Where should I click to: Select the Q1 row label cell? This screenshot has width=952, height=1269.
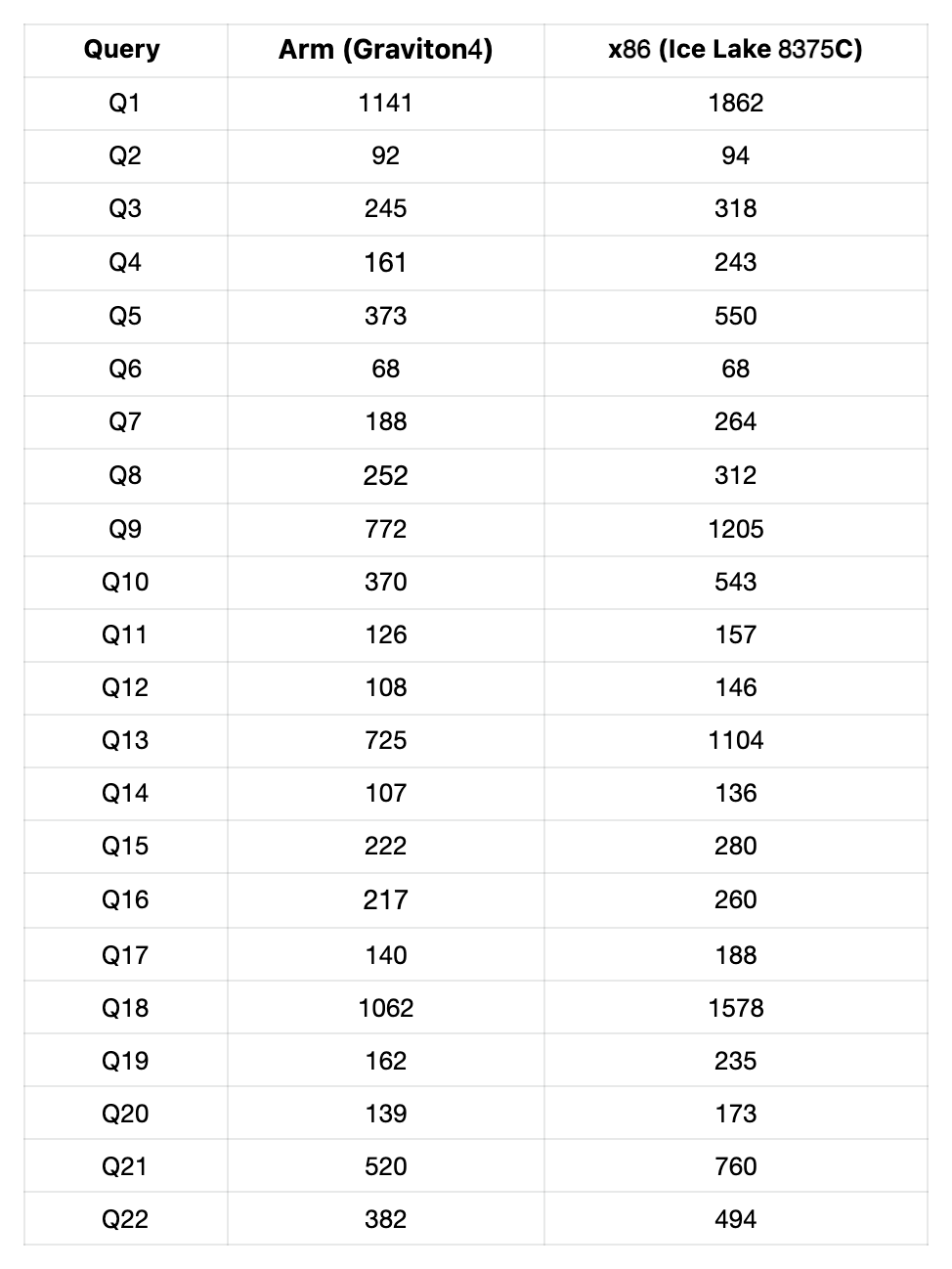click(x=124, y=103)
